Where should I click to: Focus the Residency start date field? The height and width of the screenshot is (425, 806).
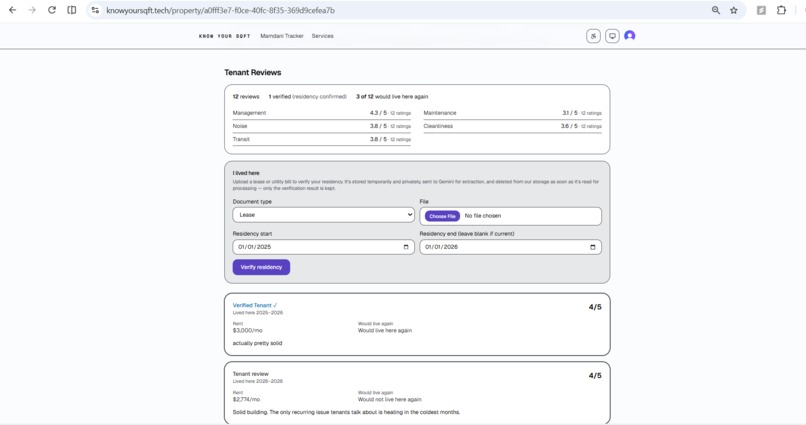(x=323, y=247)
